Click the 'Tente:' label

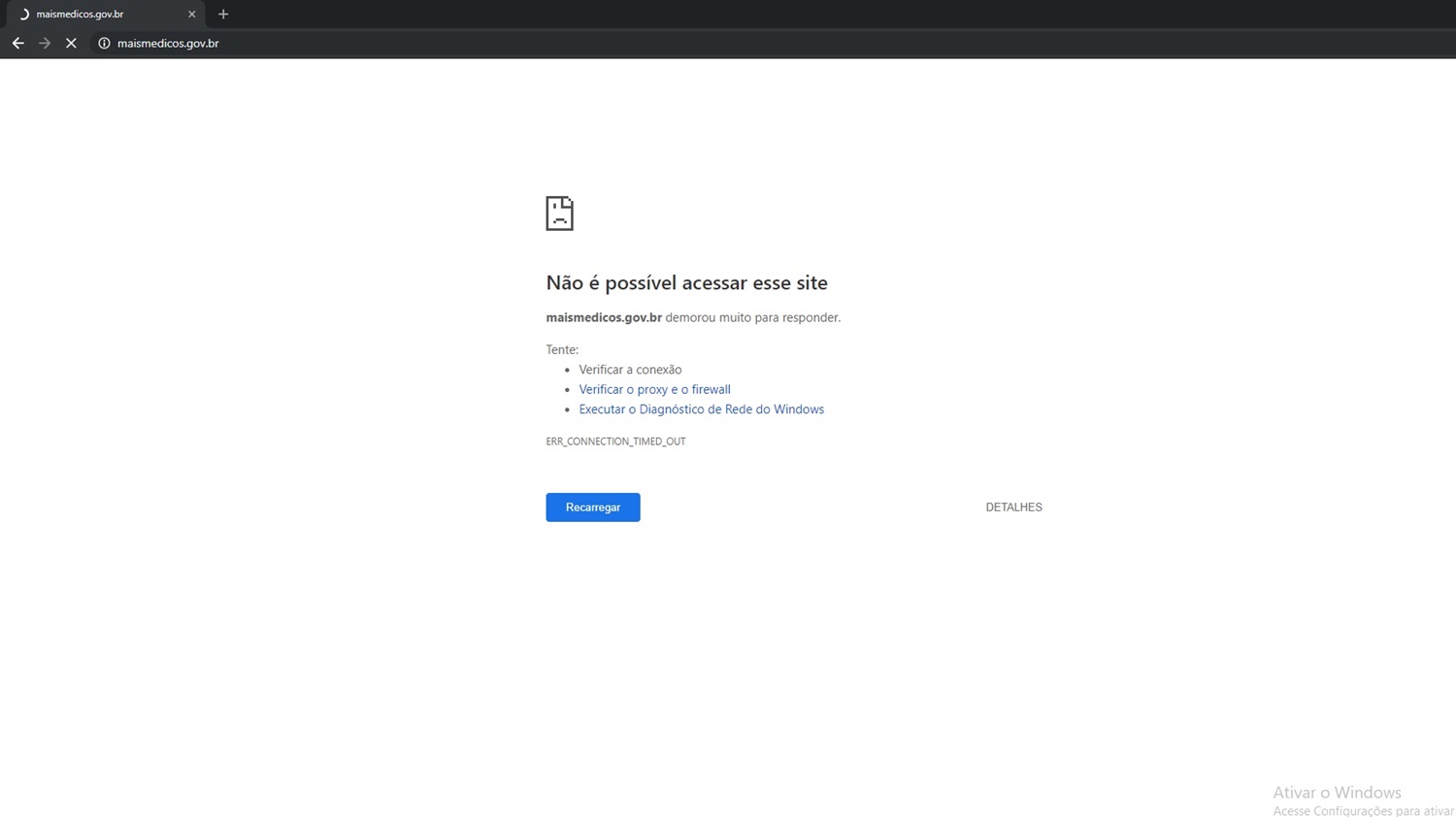[x=562, y=349]
